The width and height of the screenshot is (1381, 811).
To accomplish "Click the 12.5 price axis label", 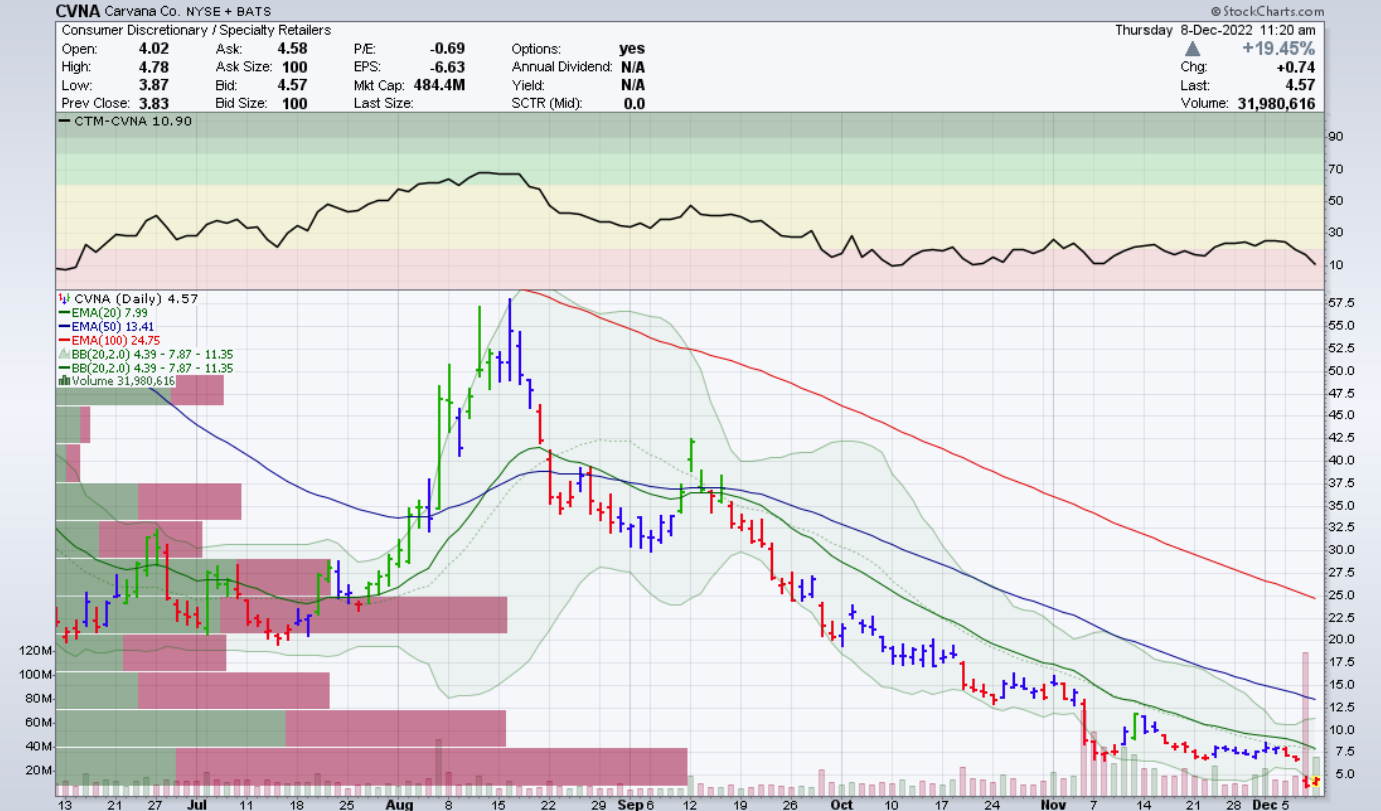I will (x=1341, y=706).
